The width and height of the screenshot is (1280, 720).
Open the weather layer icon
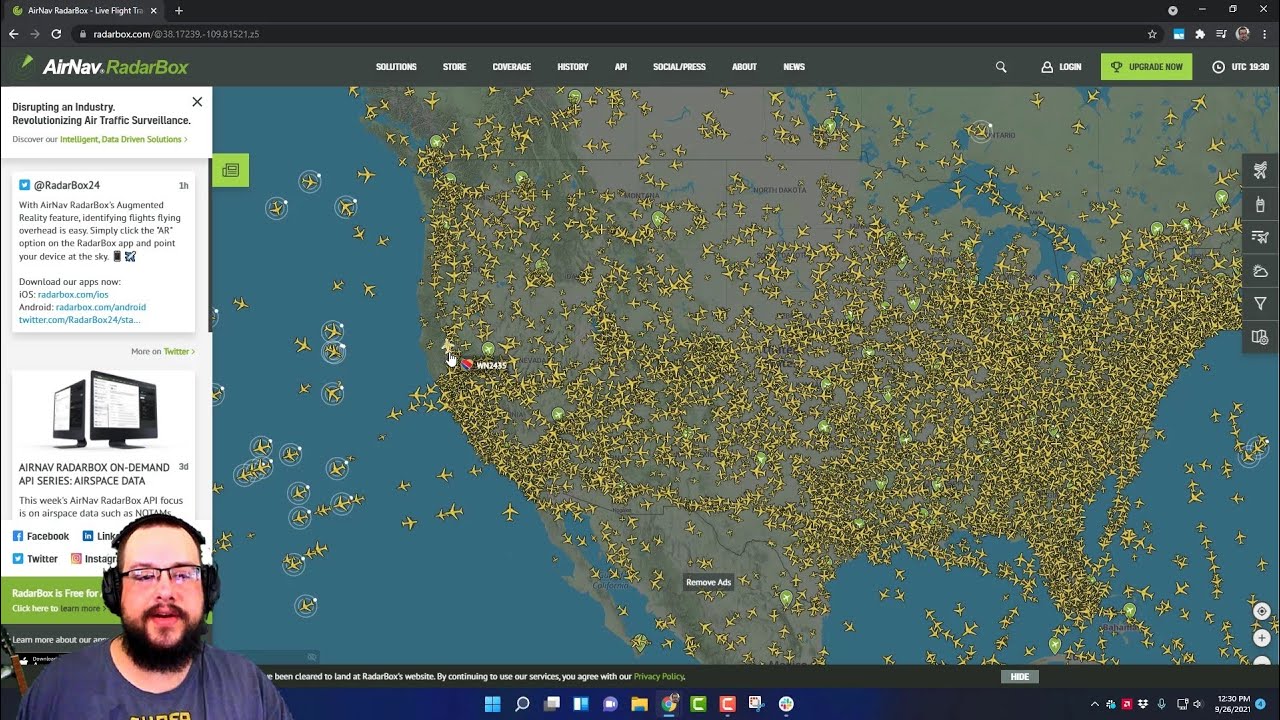pos(1260,270)
